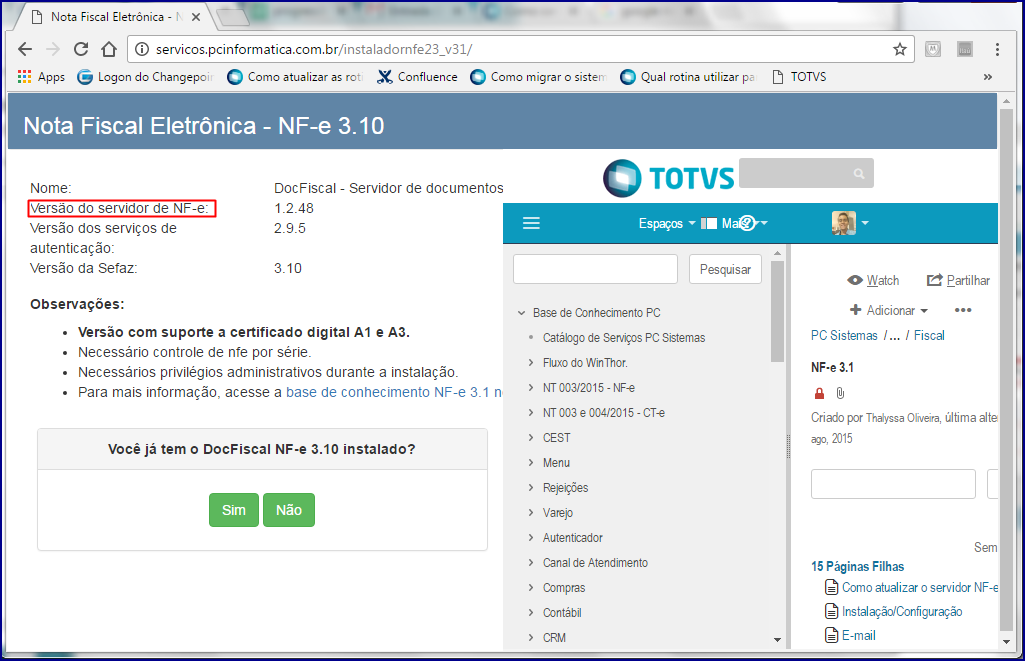Open the Compras tree item
The image size is (1025, 661).
(563, 588)
